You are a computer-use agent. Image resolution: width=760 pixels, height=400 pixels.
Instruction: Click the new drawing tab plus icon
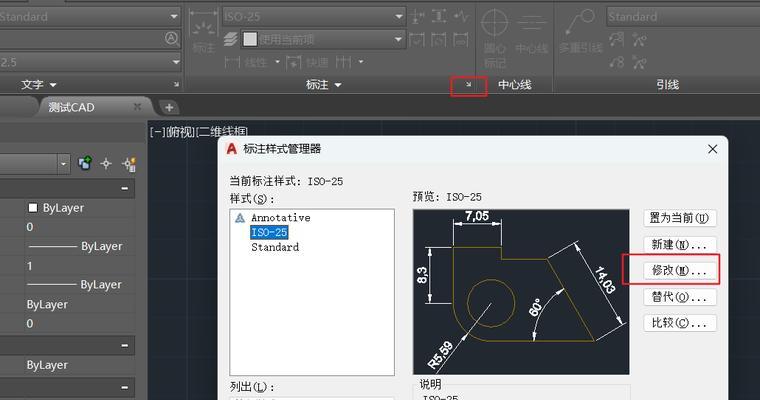point(169,107)
